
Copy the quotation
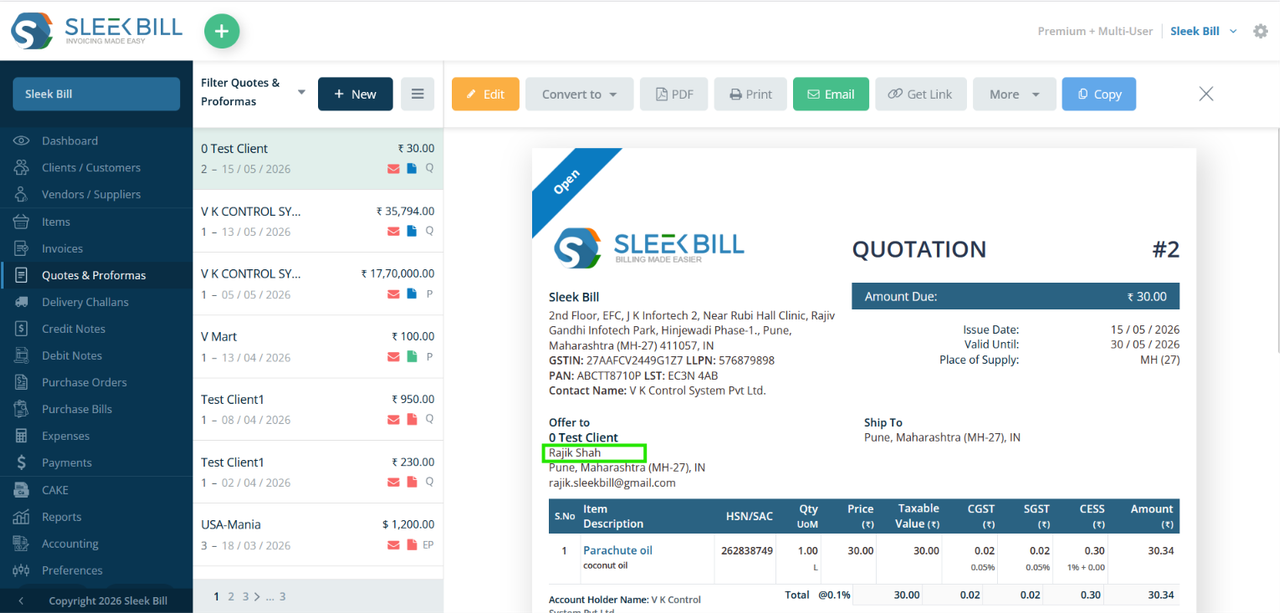[x=1099, y=94]
